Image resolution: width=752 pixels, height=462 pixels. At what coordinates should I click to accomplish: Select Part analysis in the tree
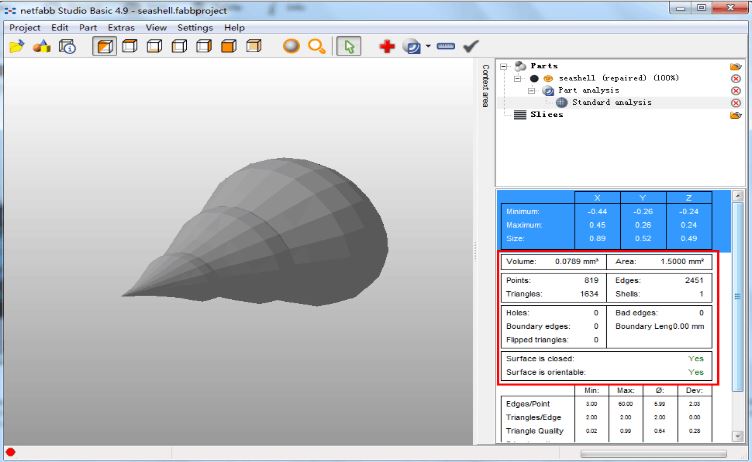tap(588, 90)
